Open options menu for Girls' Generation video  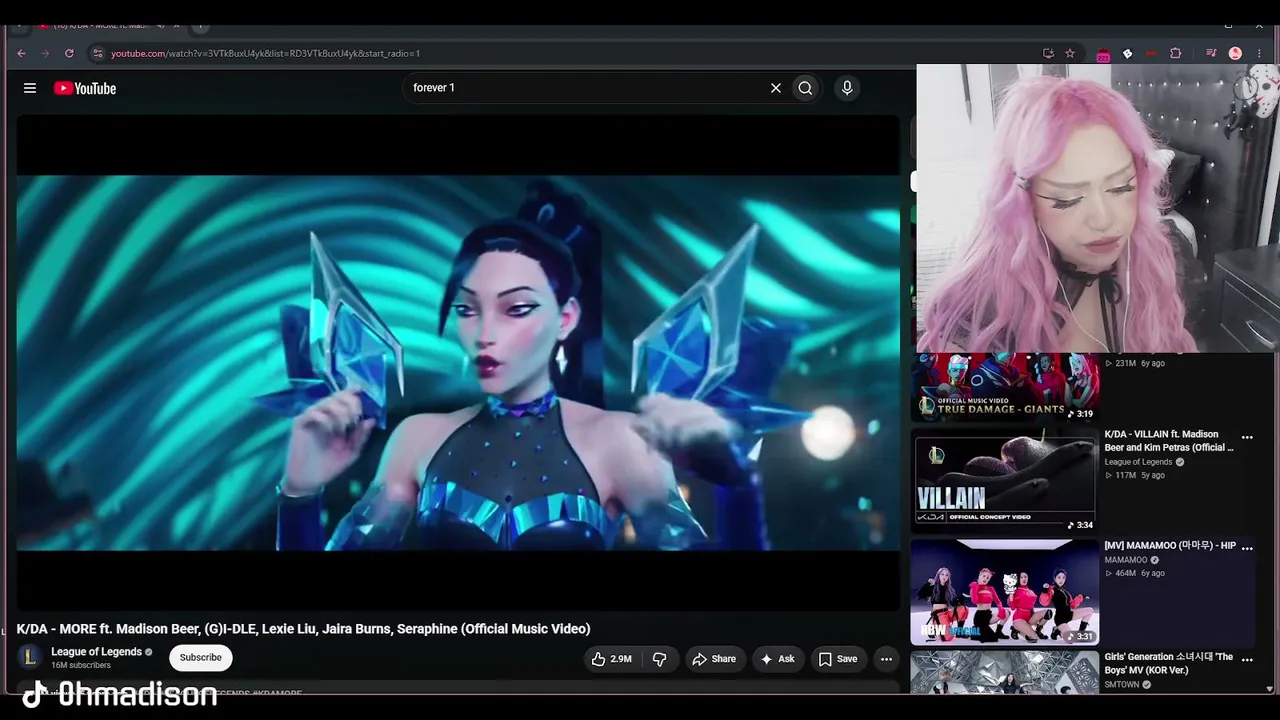(x=1247, y=660)
